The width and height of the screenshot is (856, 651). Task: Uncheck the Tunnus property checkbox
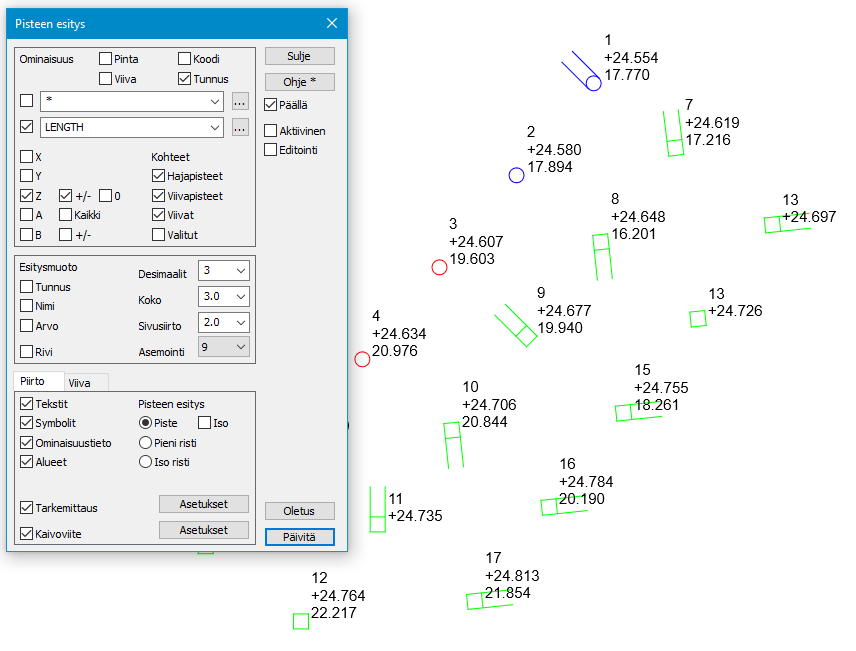pos(184,78)
